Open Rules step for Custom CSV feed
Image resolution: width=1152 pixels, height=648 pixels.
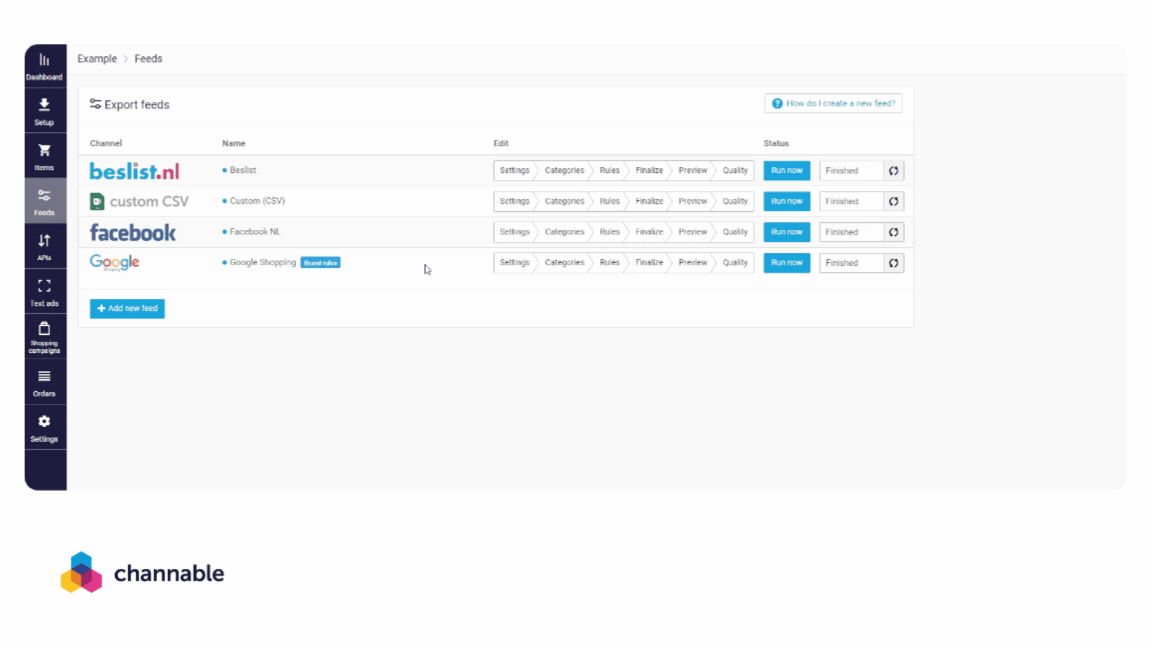609,201
